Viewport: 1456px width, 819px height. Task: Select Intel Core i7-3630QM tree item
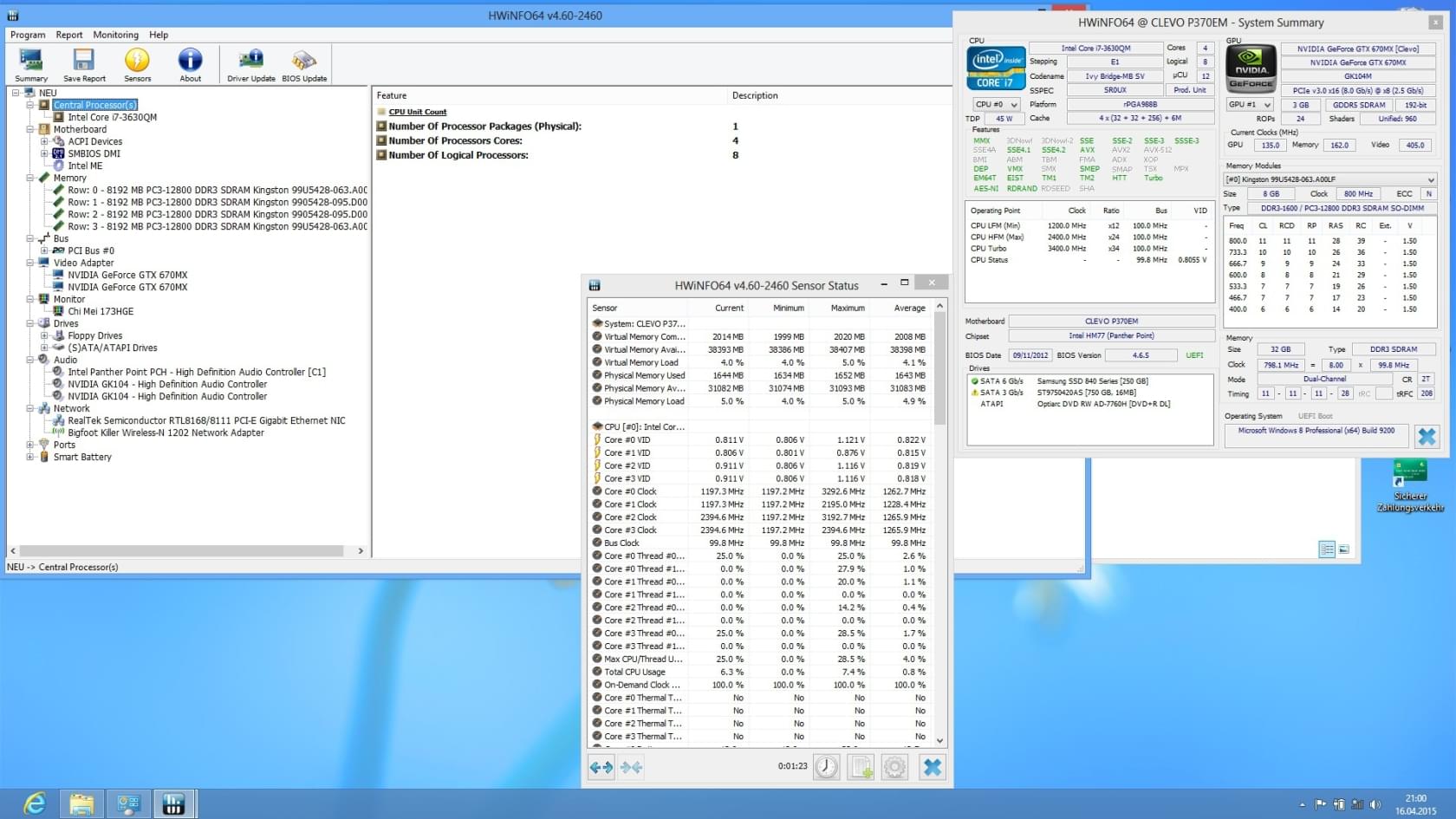coord(112,117)
